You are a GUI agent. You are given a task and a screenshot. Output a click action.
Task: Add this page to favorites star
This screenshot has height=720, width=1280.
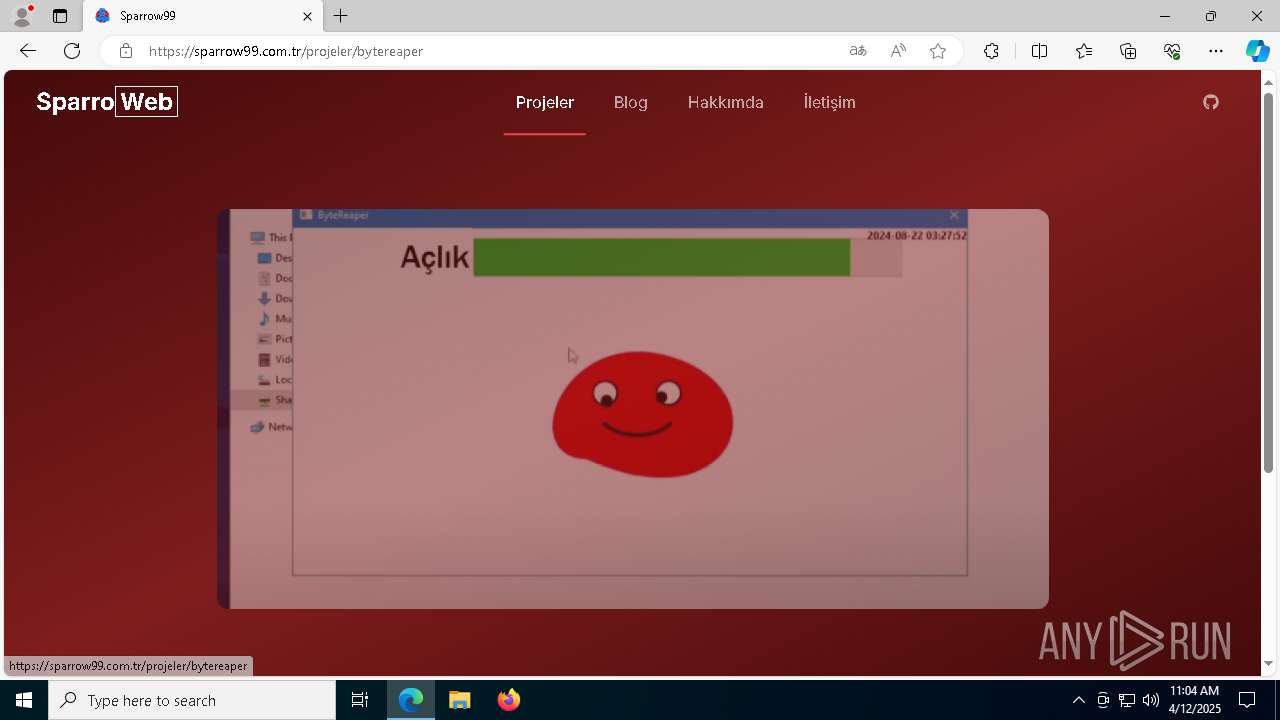(x=938, y=51)
